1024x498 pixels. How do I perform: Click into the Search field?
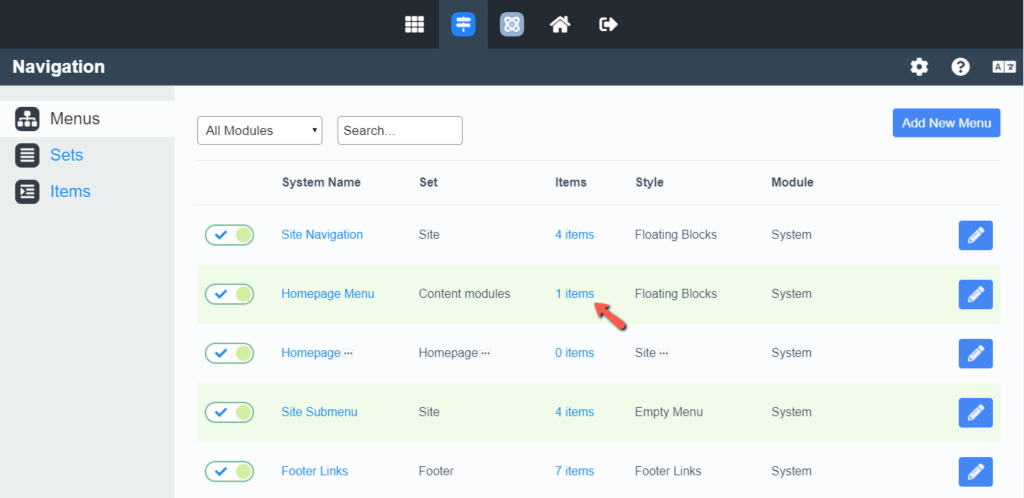click(399, 130)
